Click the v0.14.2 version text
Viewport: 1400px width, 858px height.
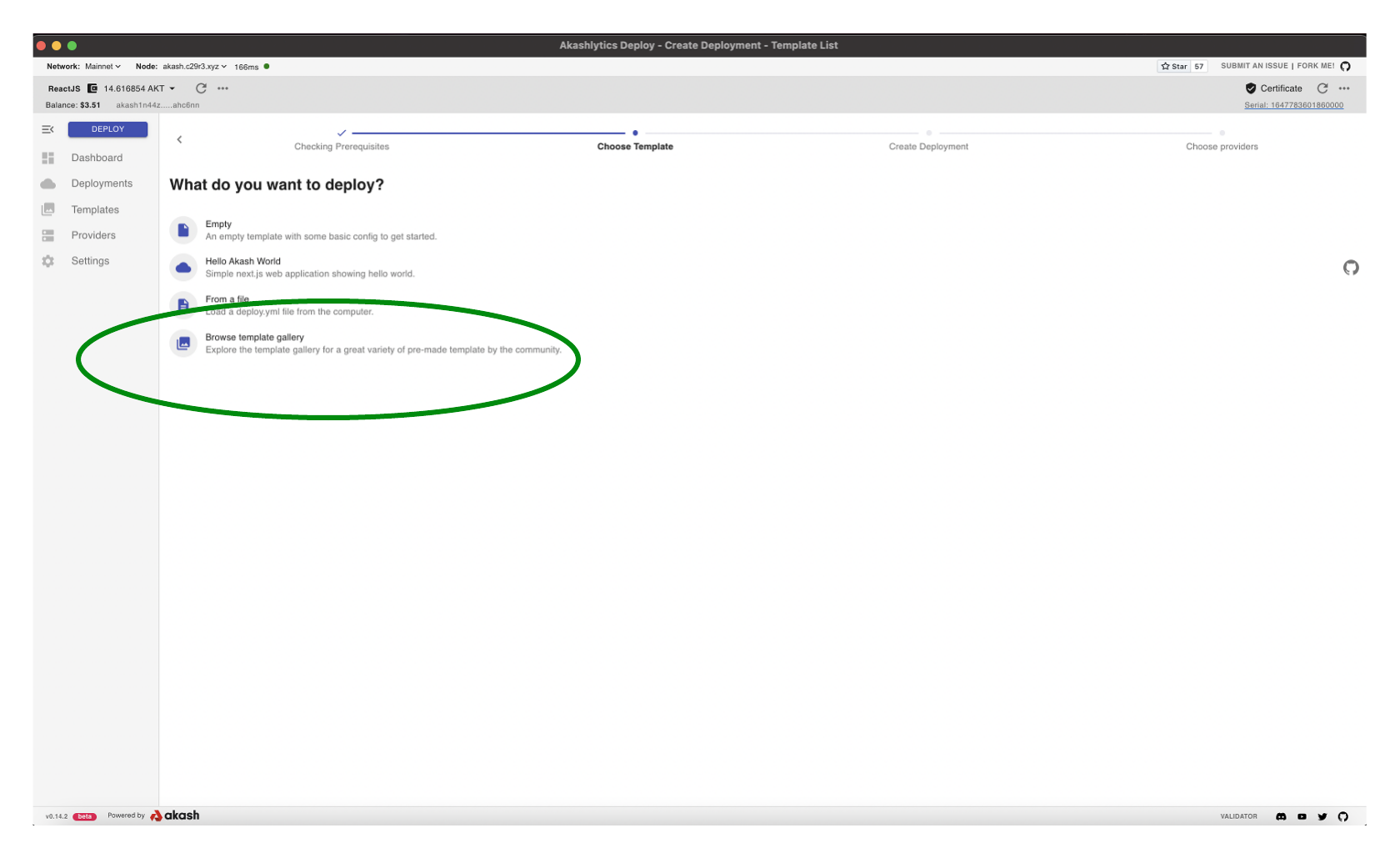(57, 816)
